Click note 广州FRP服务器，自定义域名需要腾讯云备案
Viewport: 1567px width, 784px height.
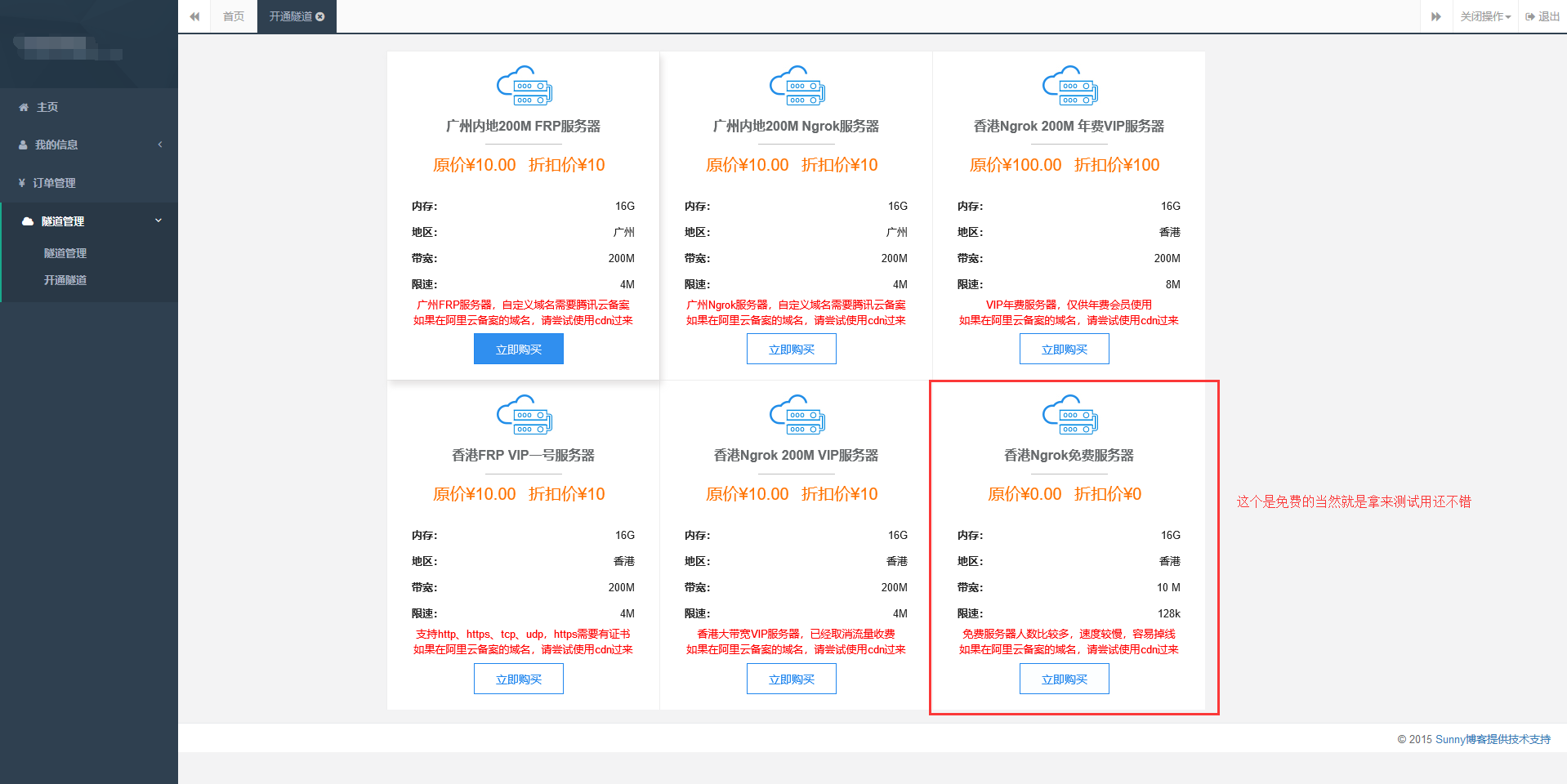pyautogui.click(x=523, y=305)
